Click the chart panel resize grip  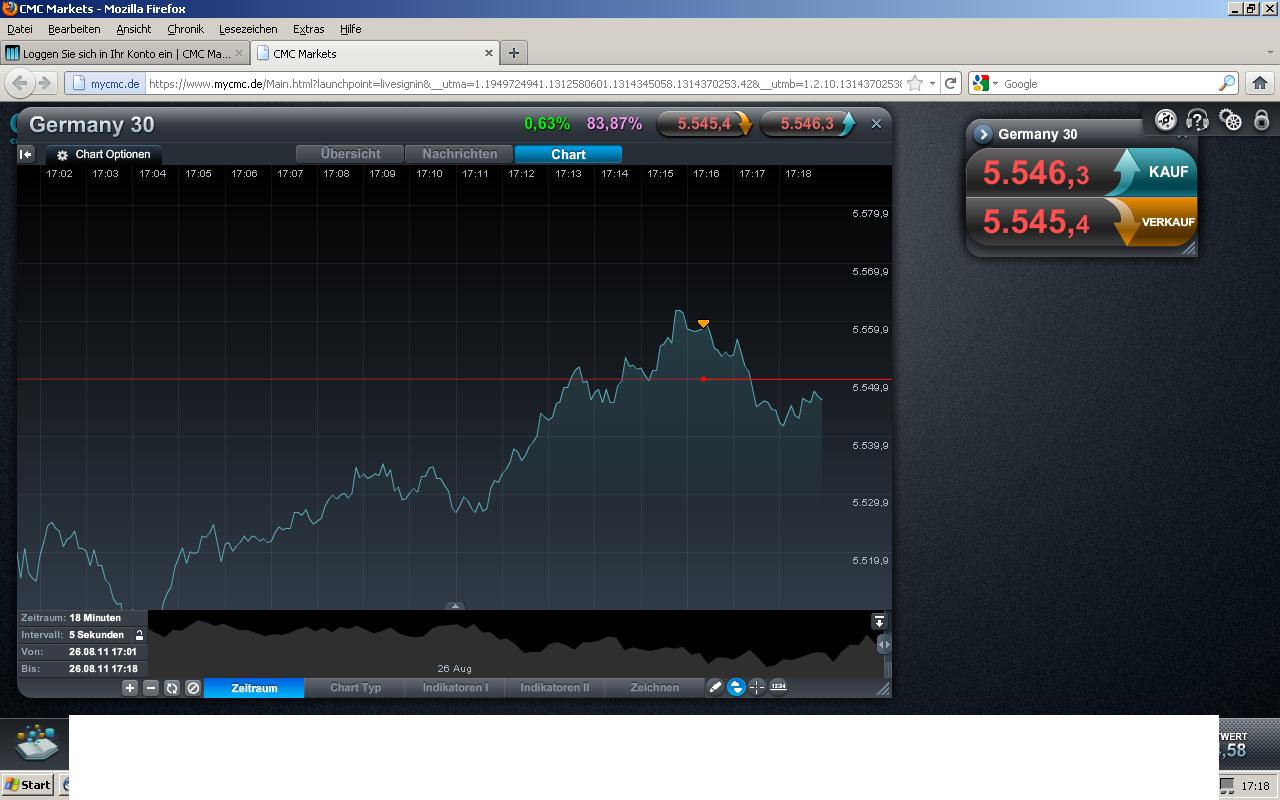883,688
